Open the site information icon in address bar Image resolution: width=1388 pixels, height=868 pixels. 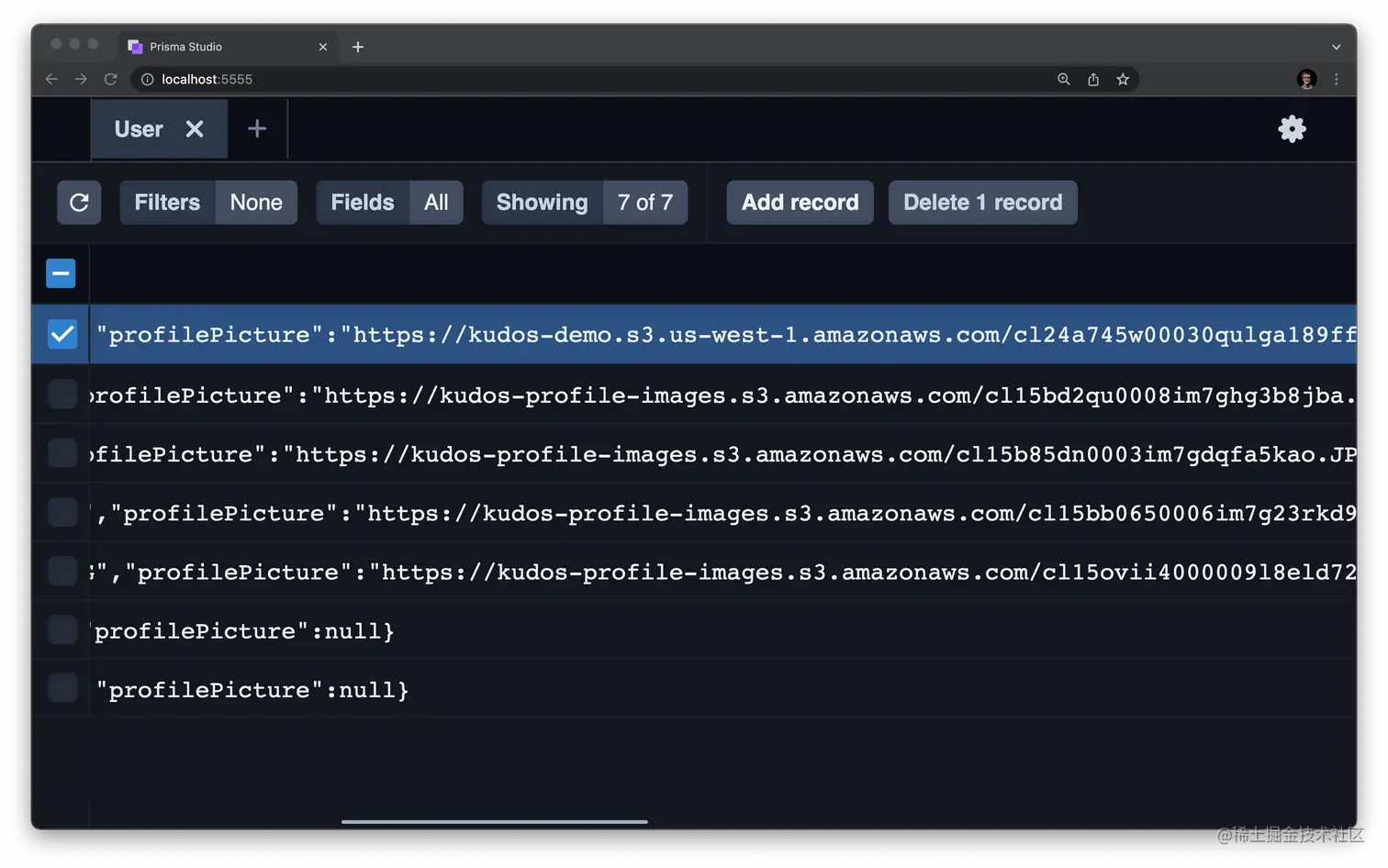(147, 79)
